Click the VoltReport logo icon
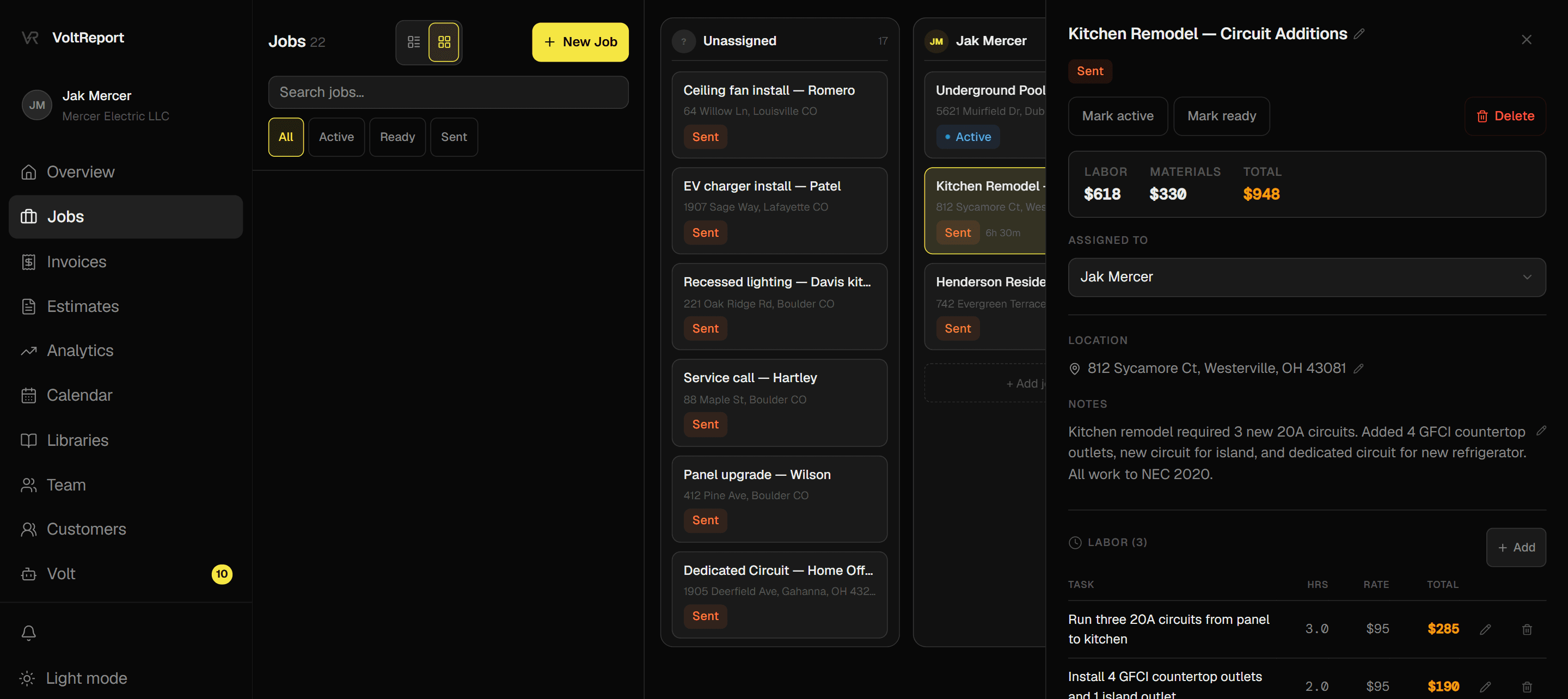1568x699 pixels. tap(30, 38)
